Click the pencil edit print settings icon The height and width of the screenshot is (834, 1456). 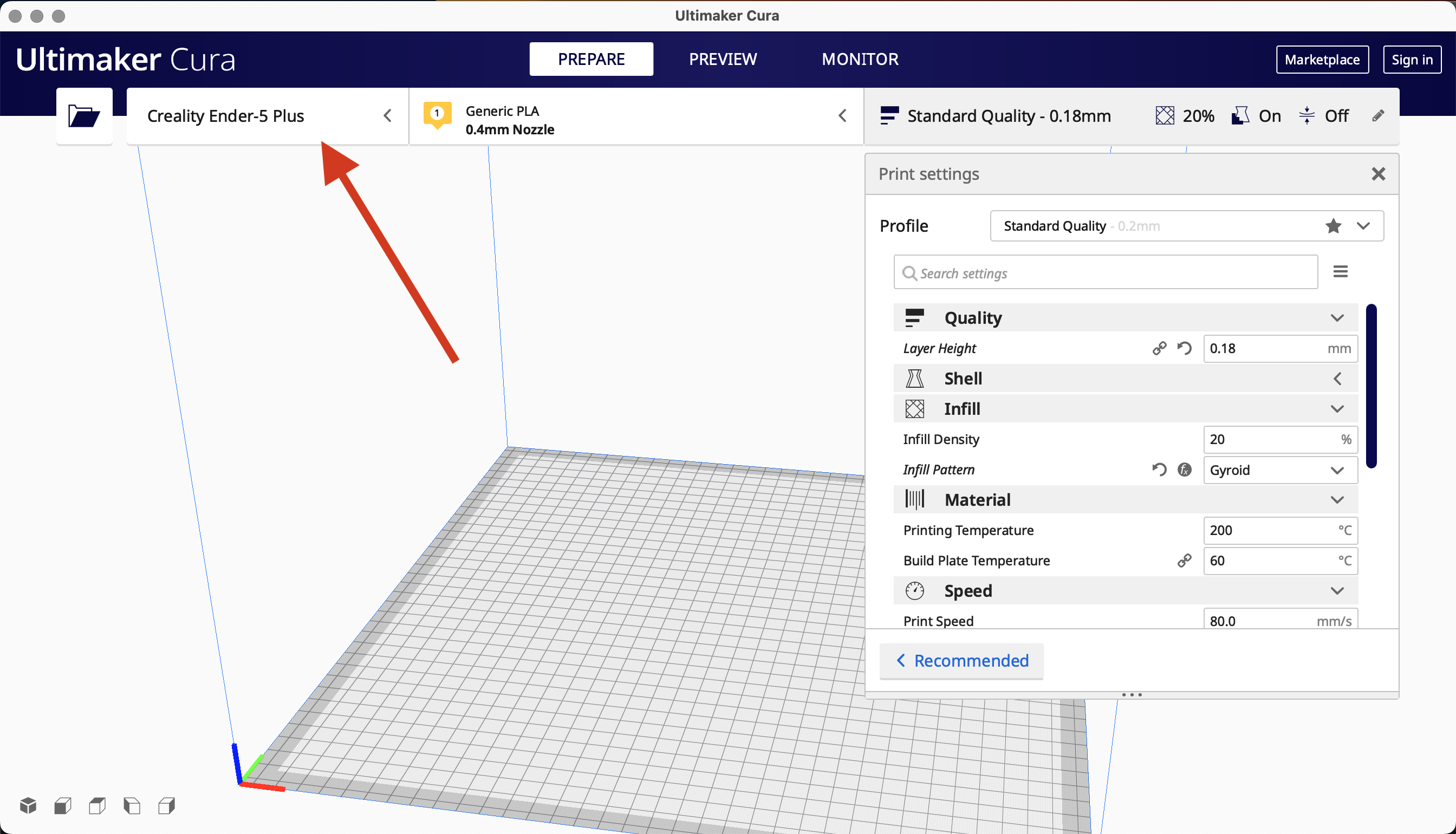click(1378, 116)
